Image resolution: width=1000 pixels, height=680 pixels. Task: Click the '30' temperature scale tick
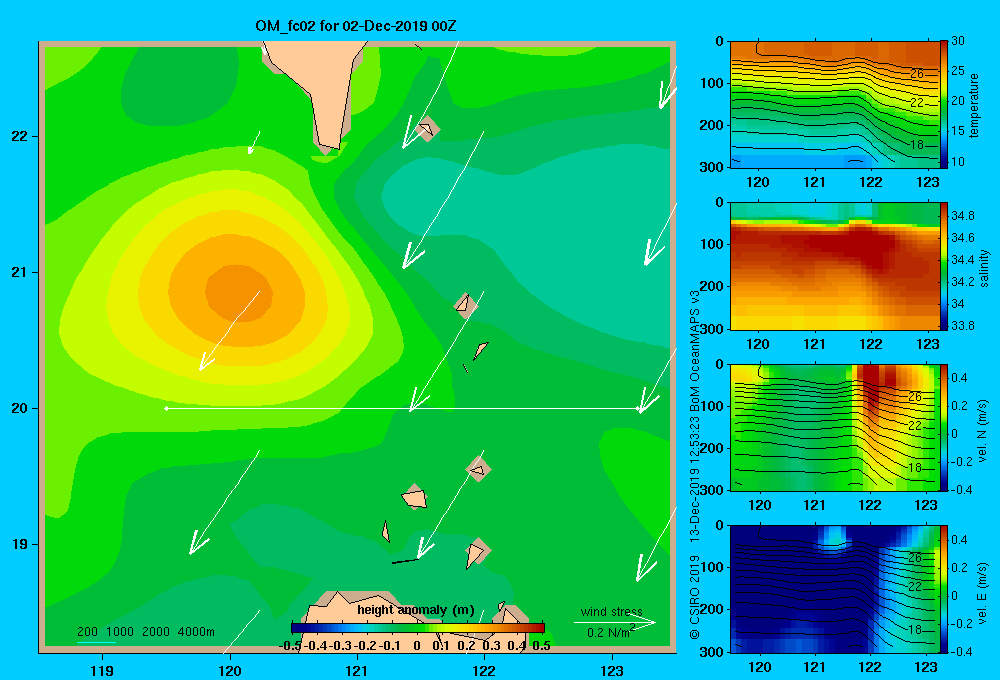pyautogui.click(x=958, y=41)
